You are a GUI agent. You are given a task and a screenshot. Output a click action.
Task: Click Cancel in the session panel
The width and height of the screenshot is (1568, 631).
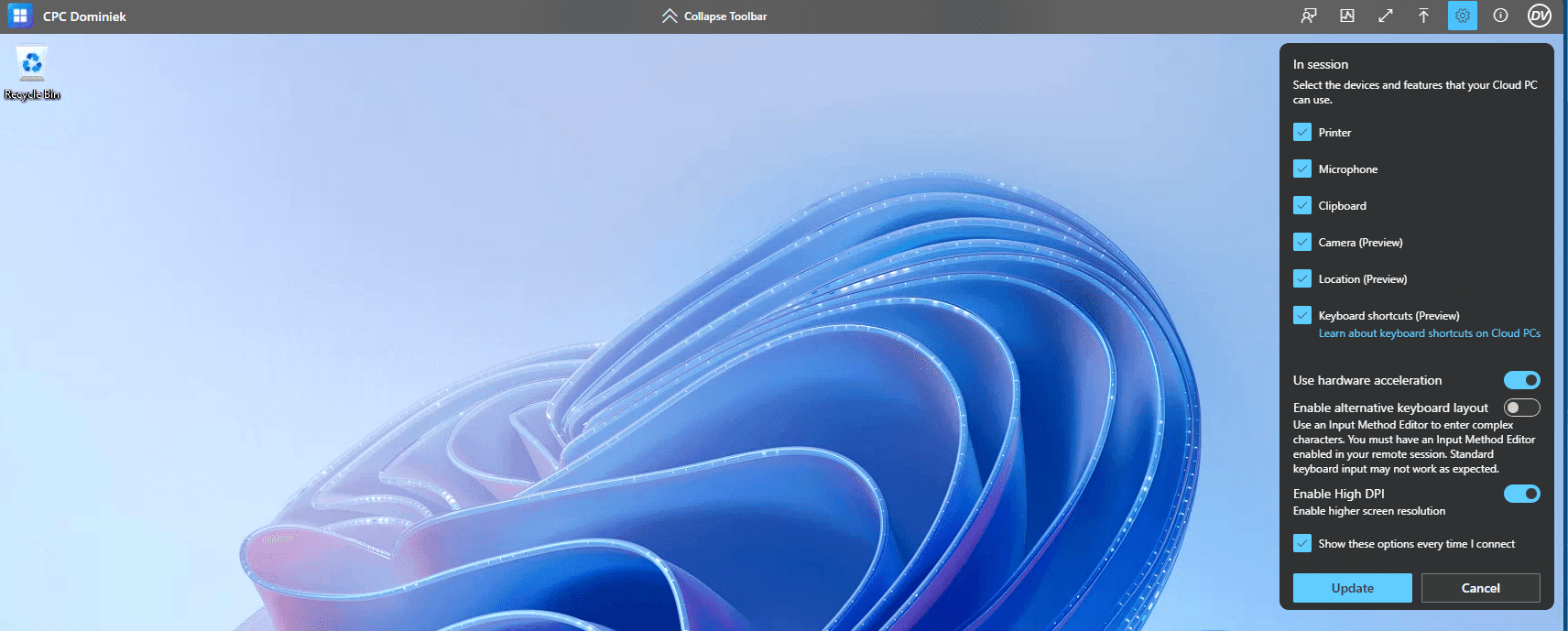coord(1480,588)
